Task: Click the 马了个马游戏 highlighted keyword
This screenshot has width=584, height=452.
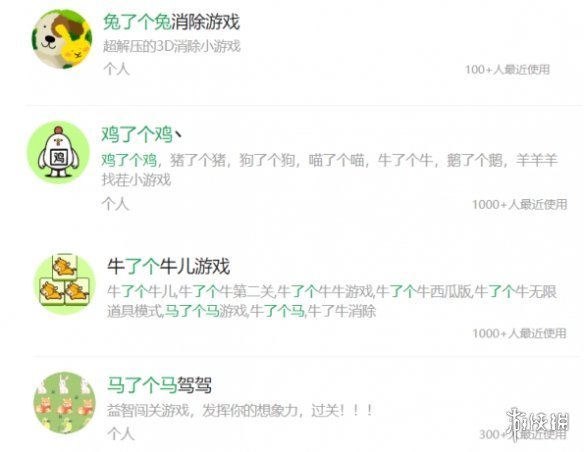Action: point(206,311)
